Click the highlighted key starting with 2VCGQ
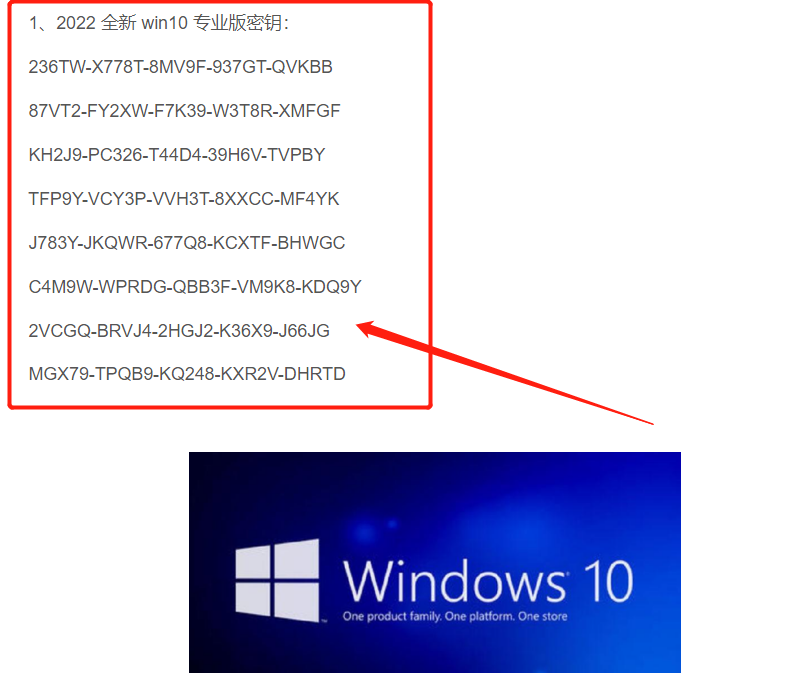Viewport: 786px width, 697px height. tap(179, 331)
